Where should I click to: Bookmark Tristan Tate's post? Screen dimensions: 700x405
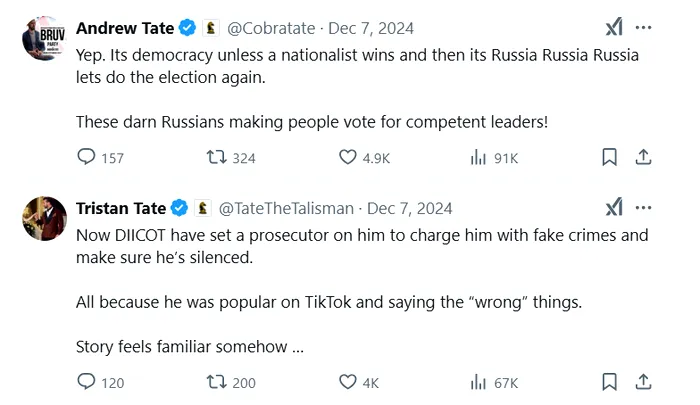(609, 382)
